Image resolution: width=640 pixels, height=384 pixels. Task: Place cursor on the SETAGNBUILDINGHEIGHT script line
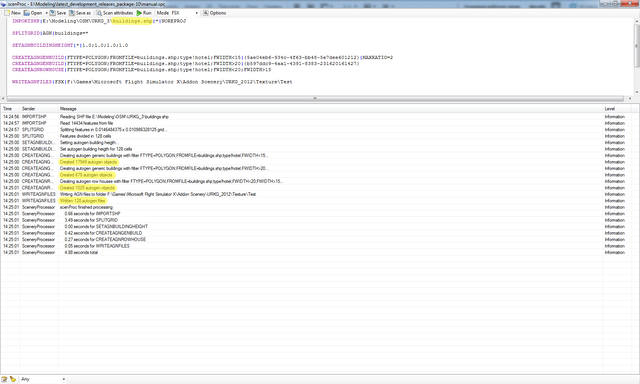70,45
